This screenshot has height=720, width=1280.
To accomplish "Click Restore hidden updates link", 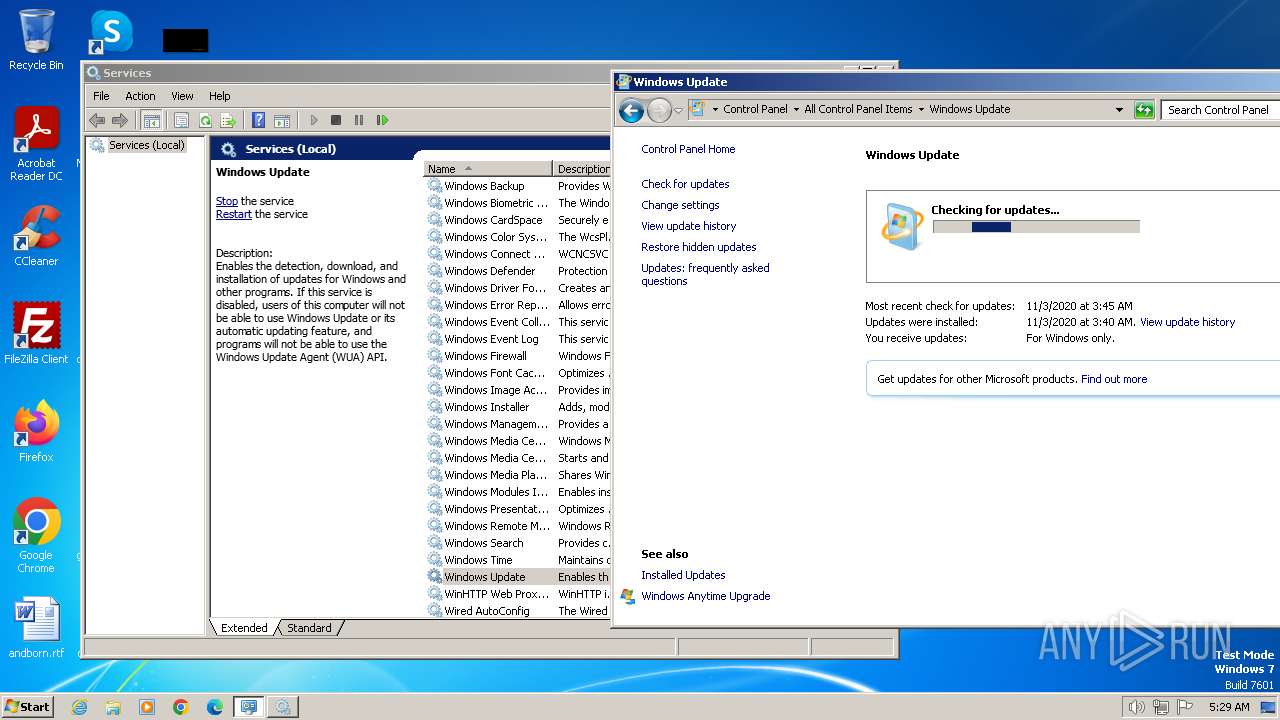I will coord(699,247).
